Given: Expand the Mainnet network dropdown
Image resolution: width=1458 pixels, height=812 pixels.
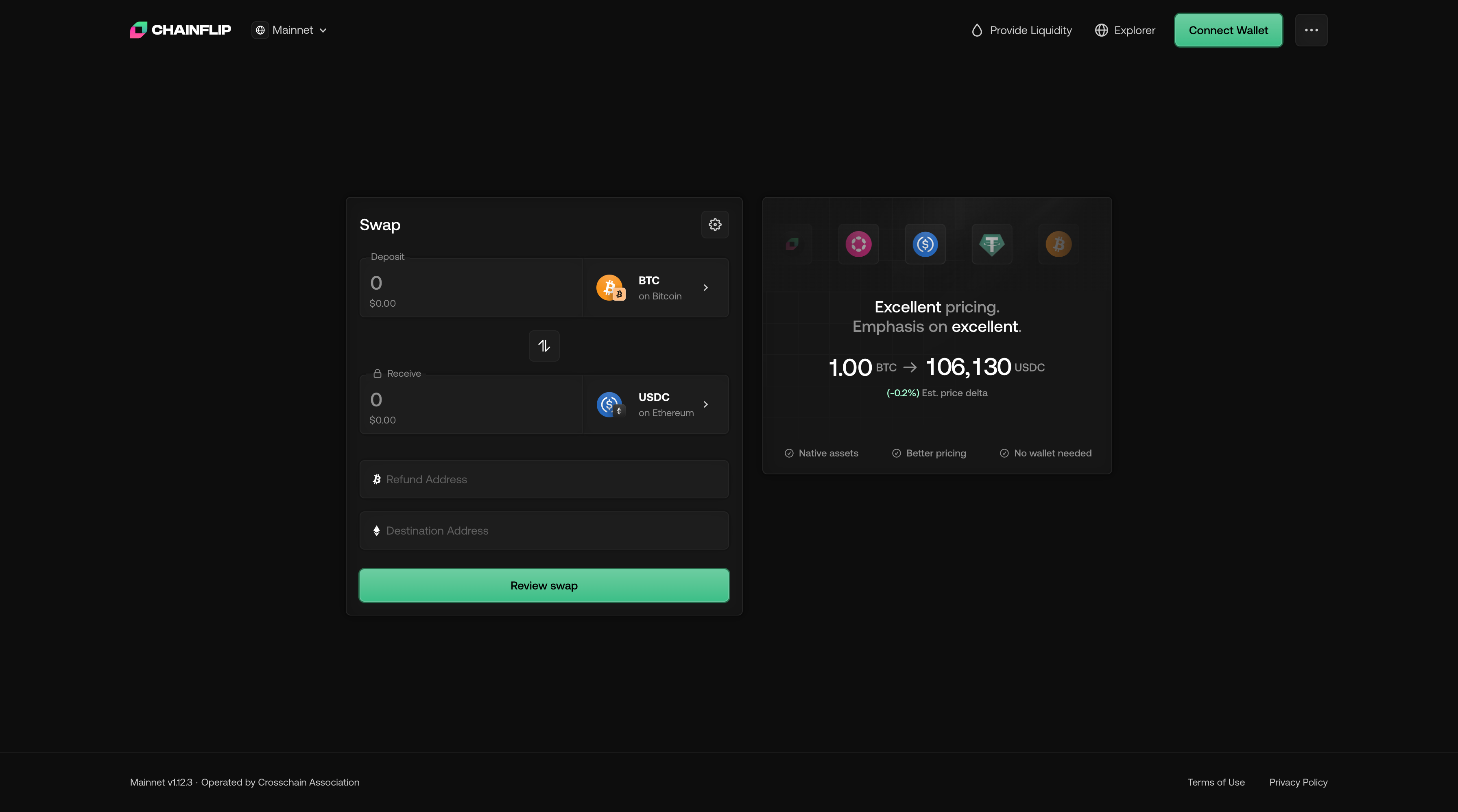Looking at the screenshot, I should [292, 30].
